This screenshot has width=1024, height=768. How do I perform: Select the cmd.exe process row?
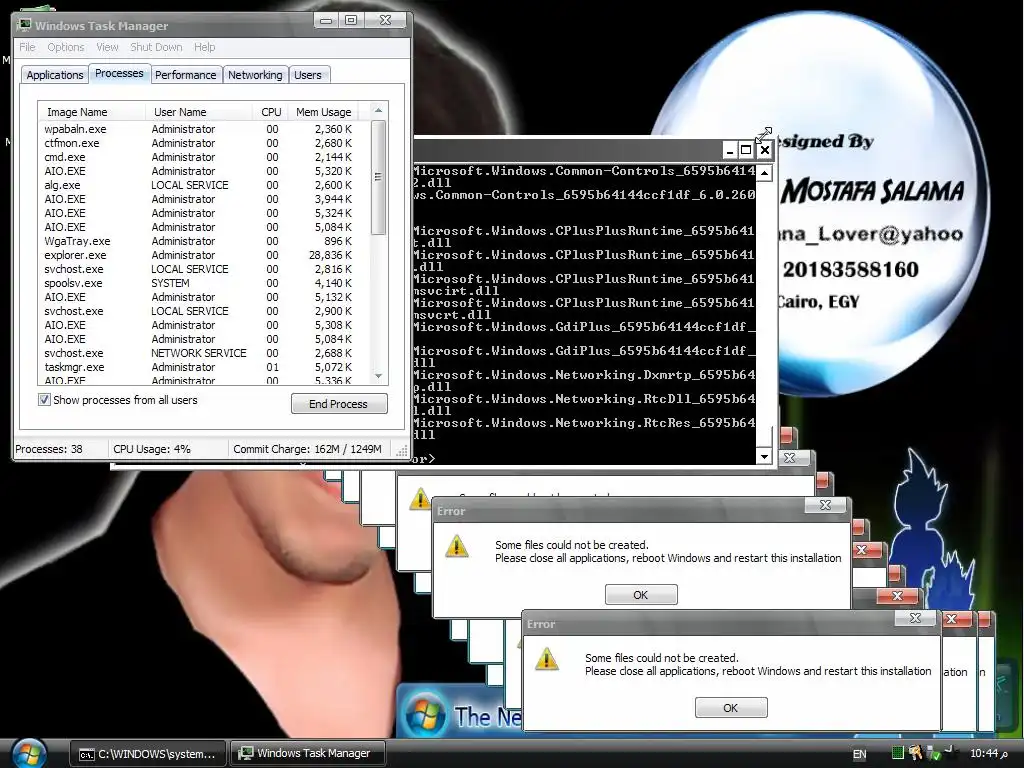pos(204,157)
